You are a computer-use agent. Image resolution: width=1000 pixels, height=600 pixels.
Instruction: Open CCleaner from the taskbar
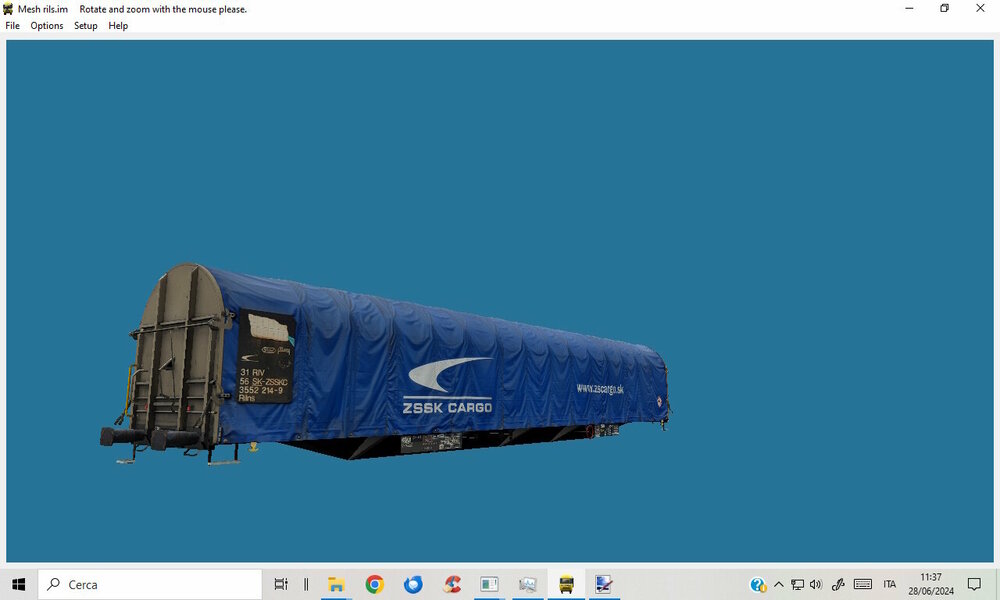click(452, 584)
